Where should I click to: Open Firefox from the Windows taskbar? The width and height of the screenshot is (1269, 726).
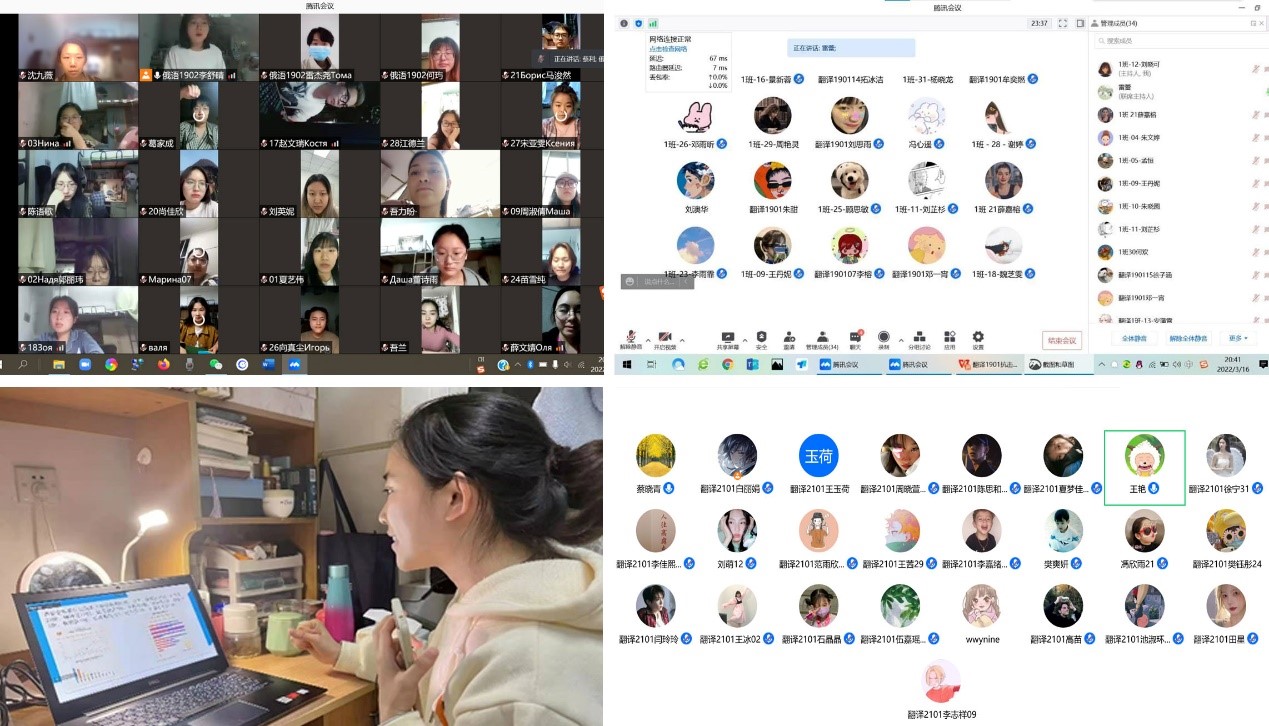(x=163, y=365)
